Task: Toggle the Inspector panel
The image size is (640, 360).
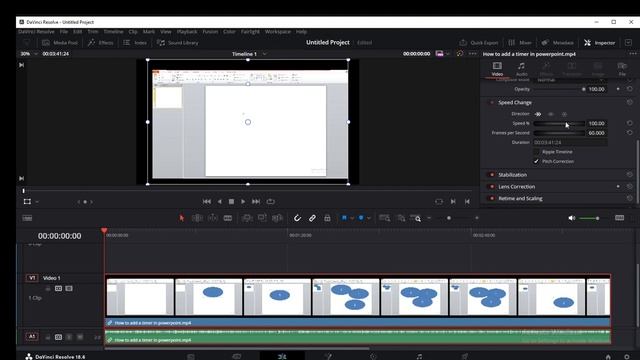Action: click(x=599, y=42)
